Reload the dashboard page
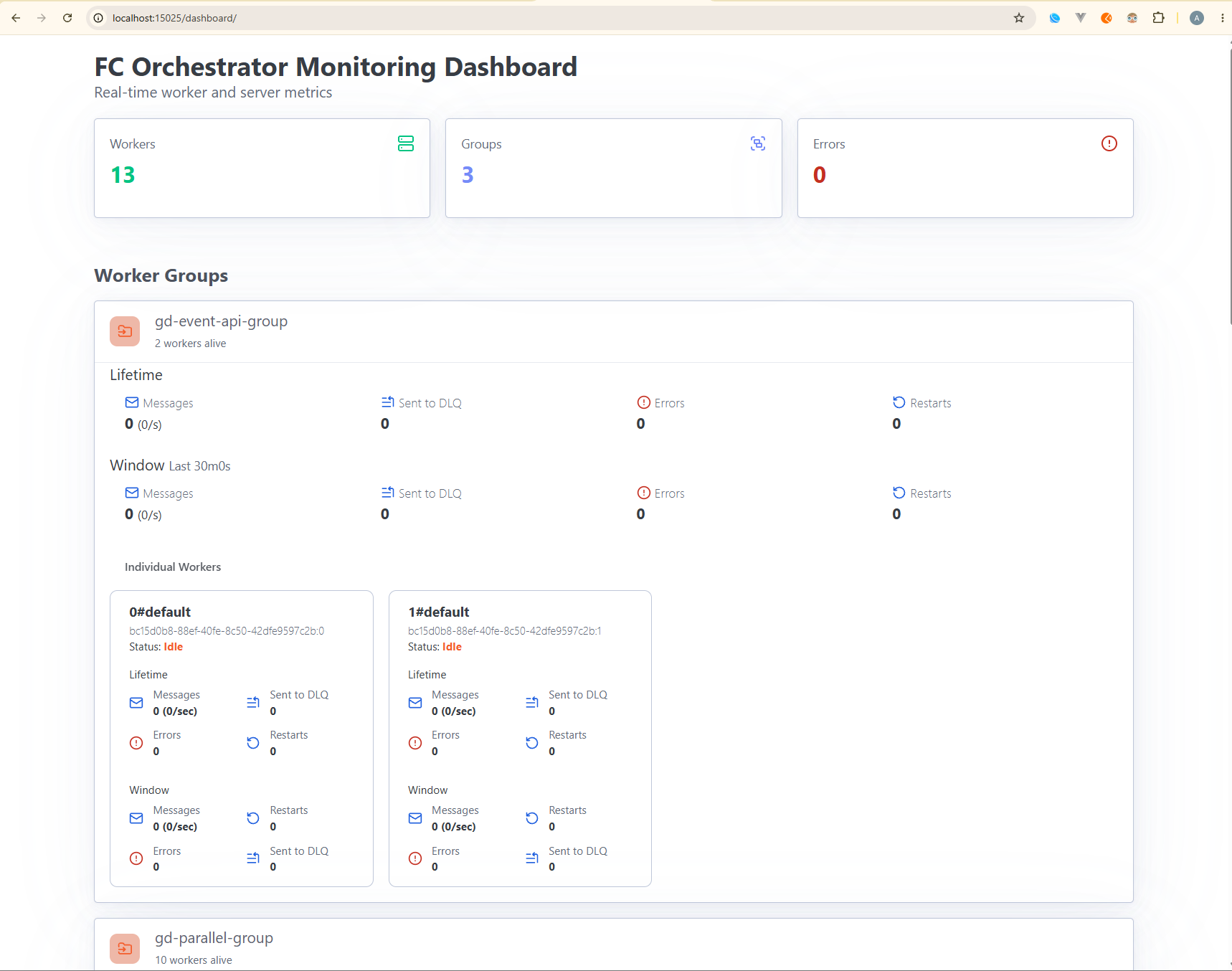The width and height of the screenshot is (1232, 971). (67, 18)
